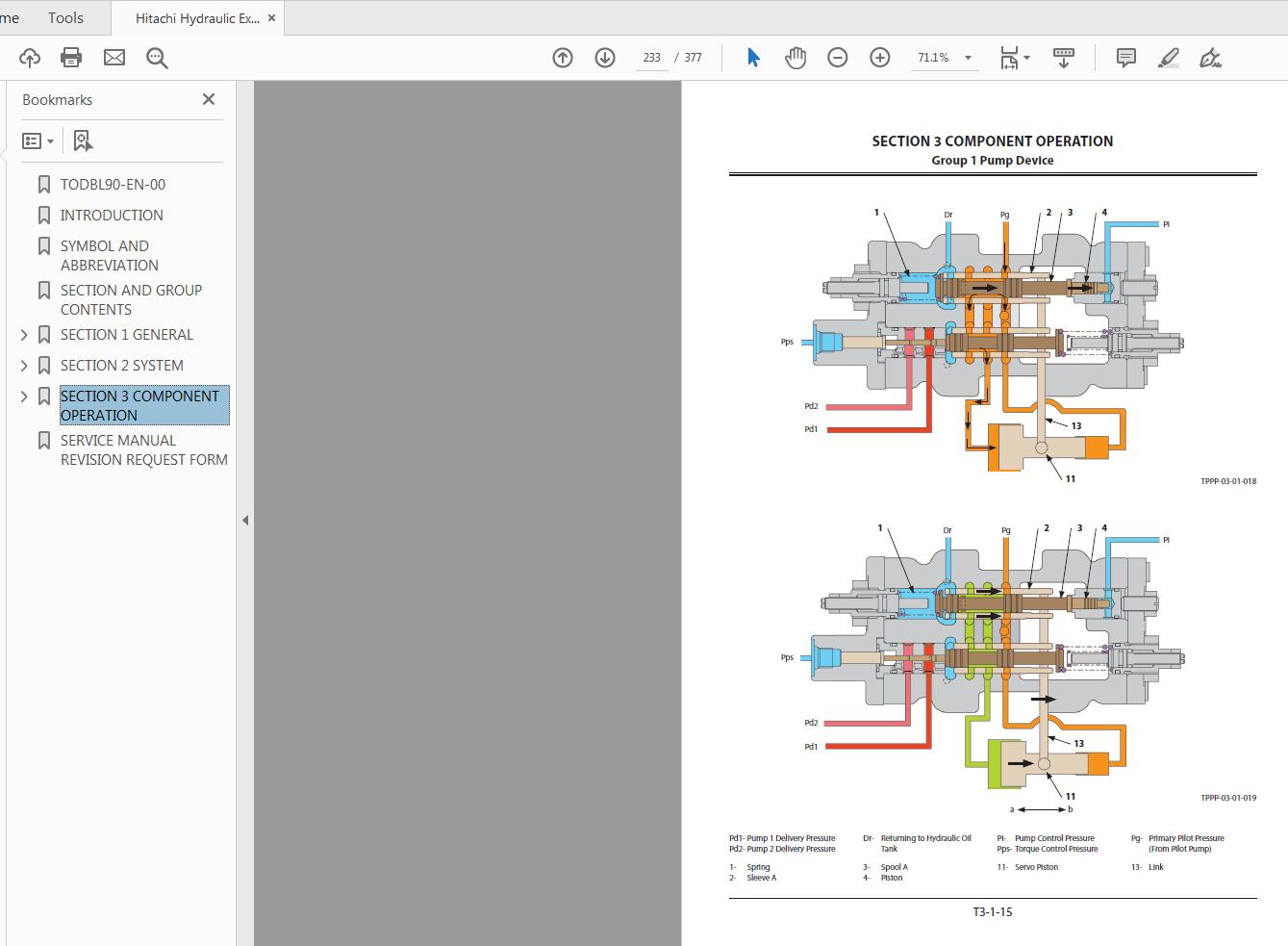Go to previous page with up arrow
The image size is (1288, 946).
(563, 58)
